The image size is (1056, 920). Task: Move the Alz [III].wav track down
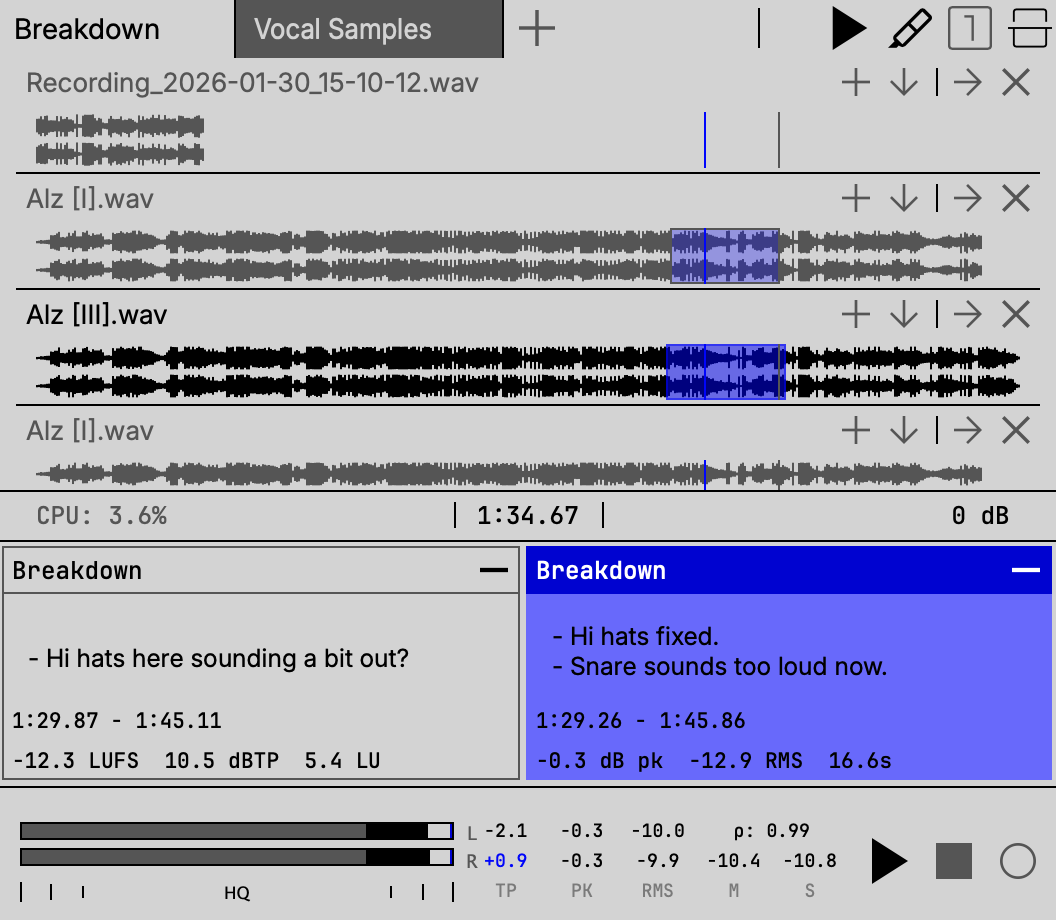tap(904, 315)
